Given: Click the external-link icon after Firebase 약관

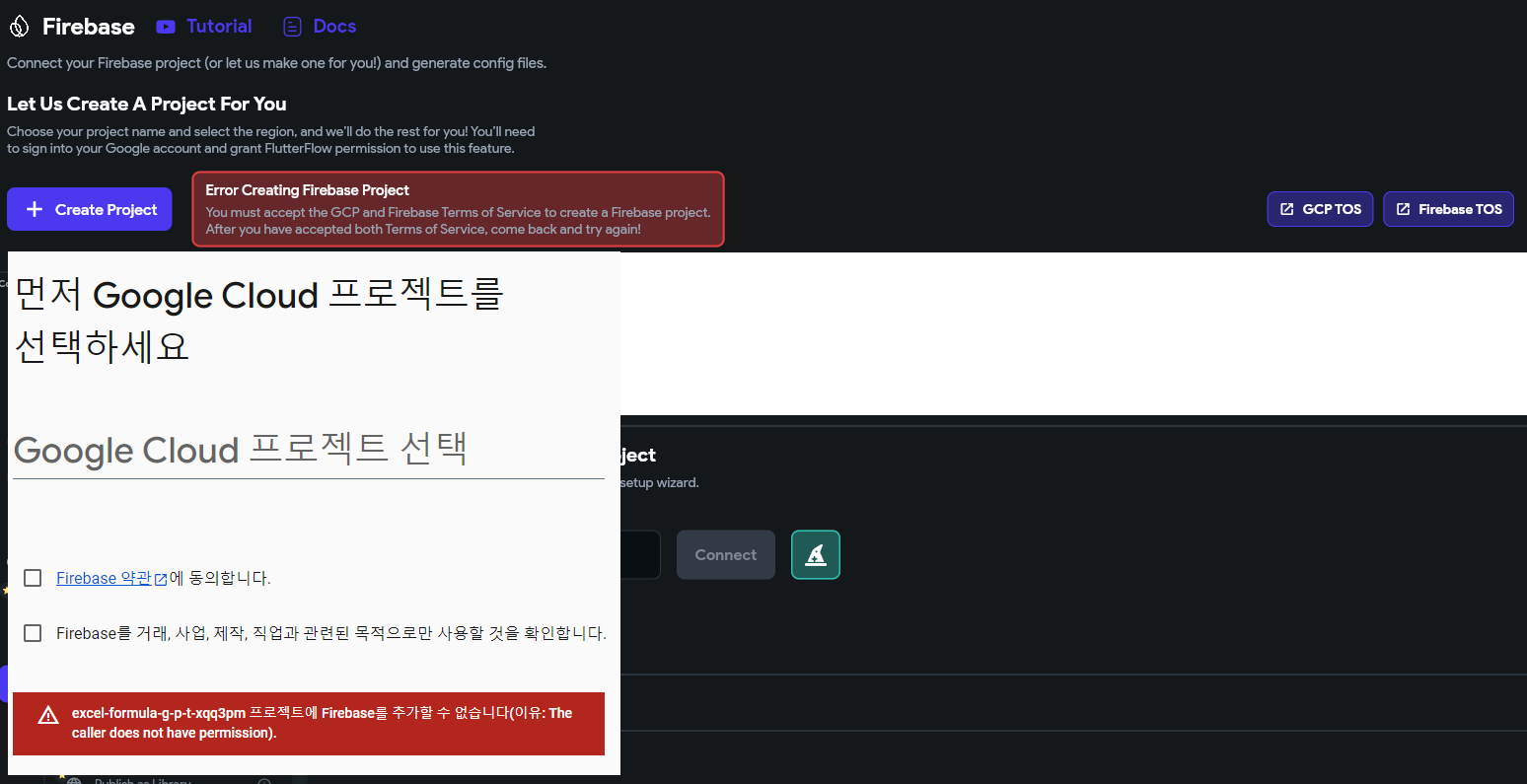Looking at the screenshot, I should click(161, 580).
